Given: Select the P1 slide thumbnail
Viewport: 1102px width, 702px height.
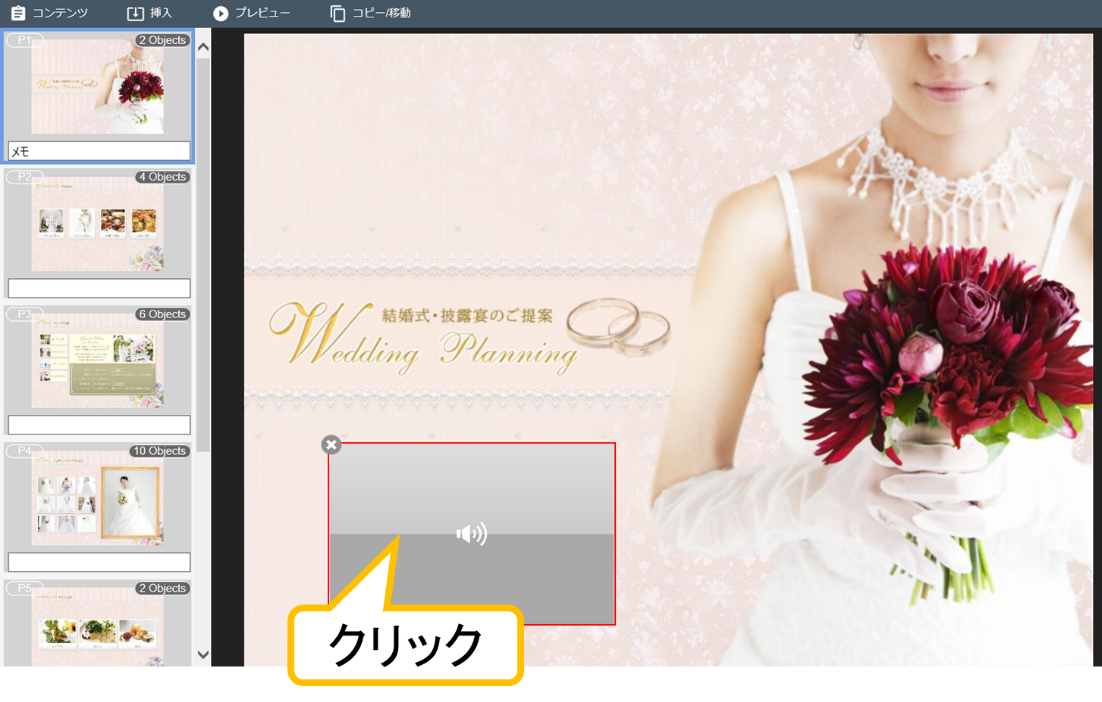Looking at the screenshot, I should tap(97, 87).
